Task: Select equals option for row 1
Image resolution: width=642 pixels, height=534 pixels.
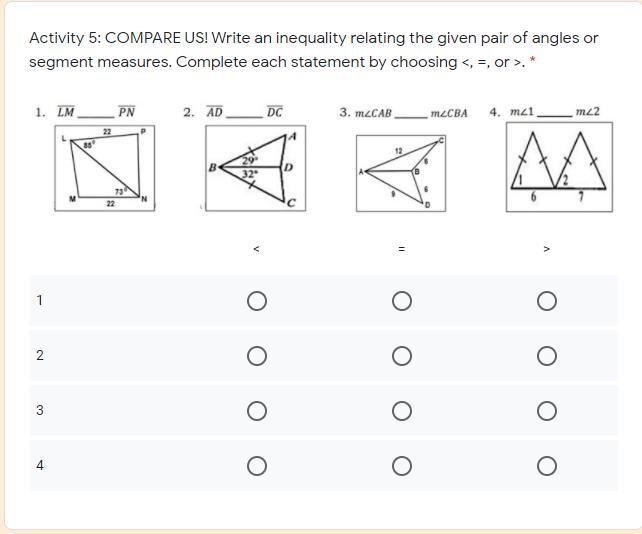Action: click(x=402, y=301)
